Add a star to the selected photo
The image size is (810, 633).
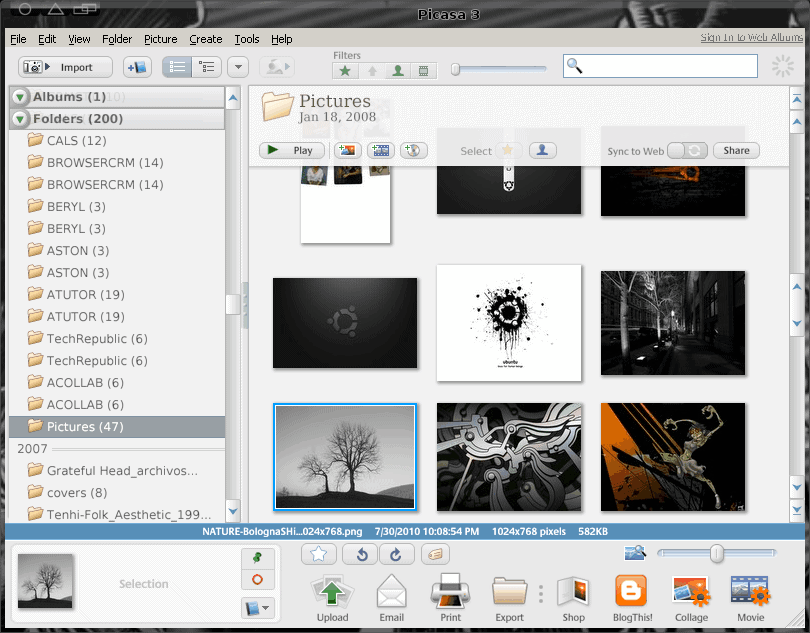pos(319,554)
